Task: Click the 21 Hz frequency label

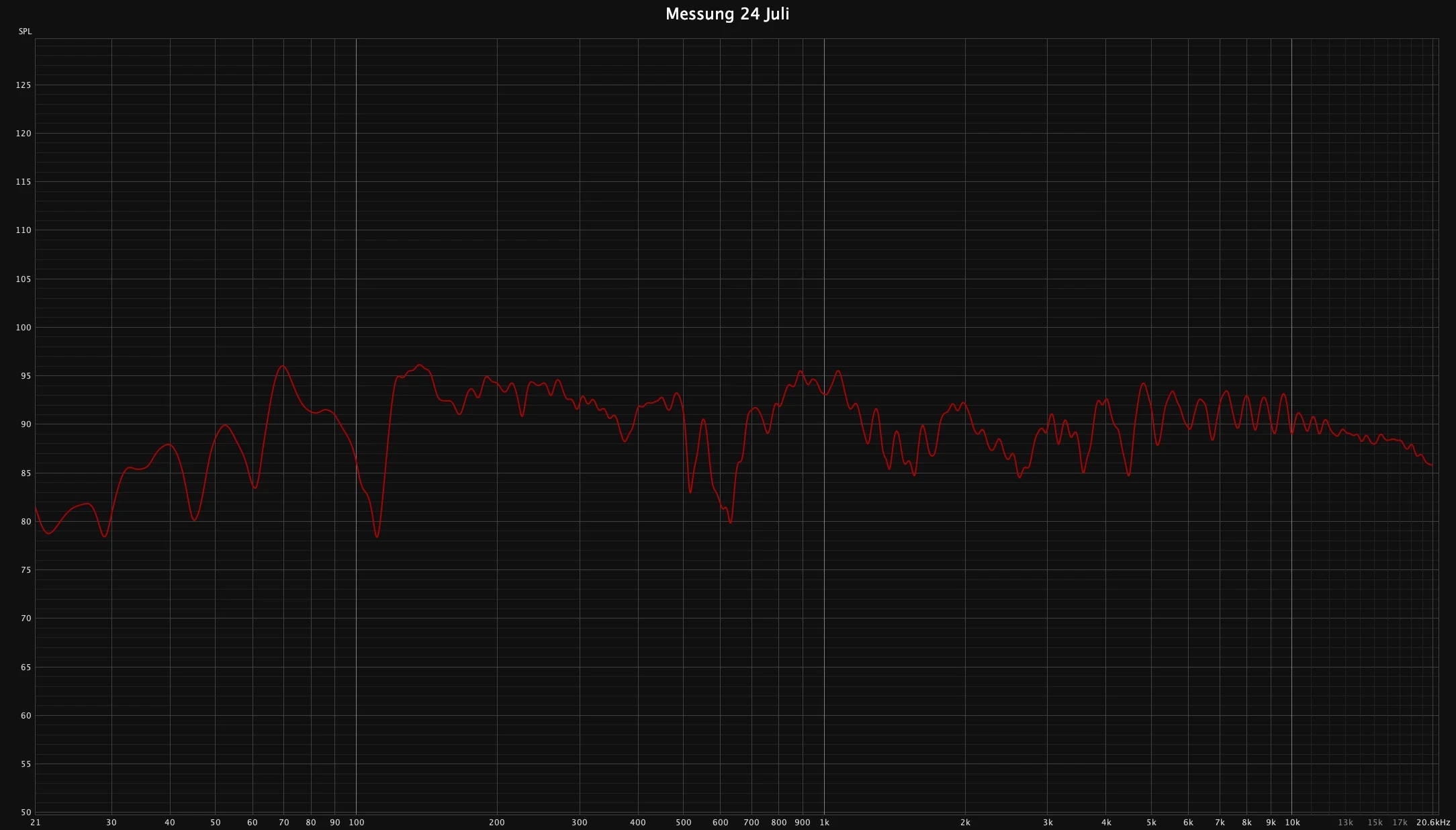Action: pyautogui.click(x=36, y=823)
